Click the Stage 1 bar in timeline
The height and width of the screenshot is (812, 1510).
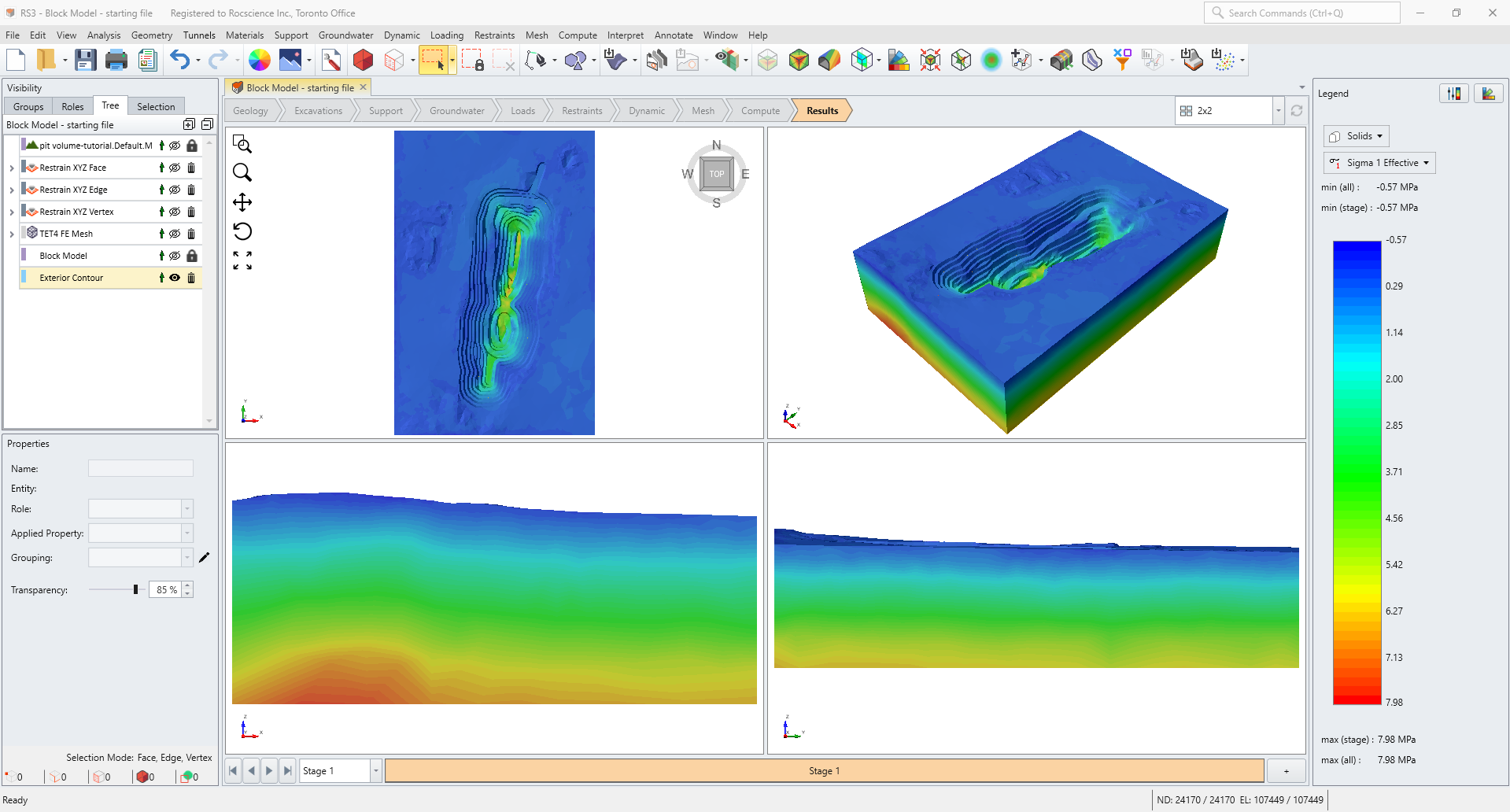[x=824, y=771]
